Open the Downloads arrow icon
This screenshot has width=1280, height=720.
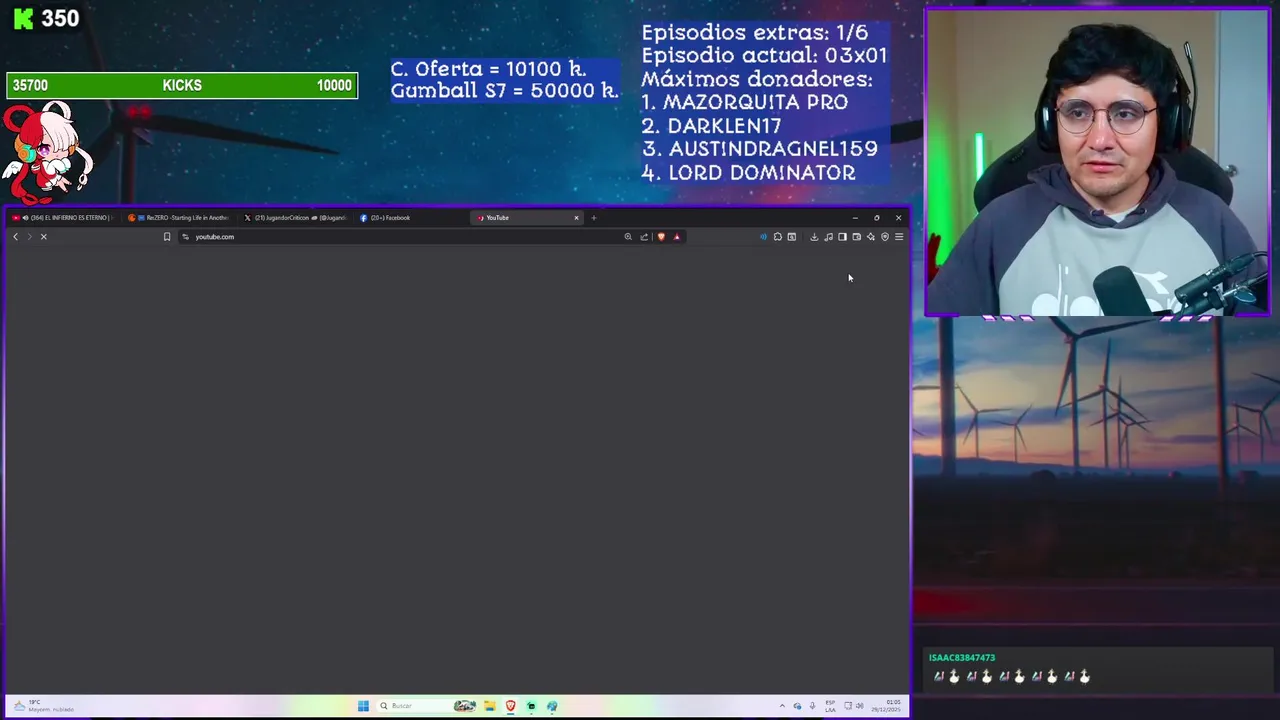(x=814, y=237)
